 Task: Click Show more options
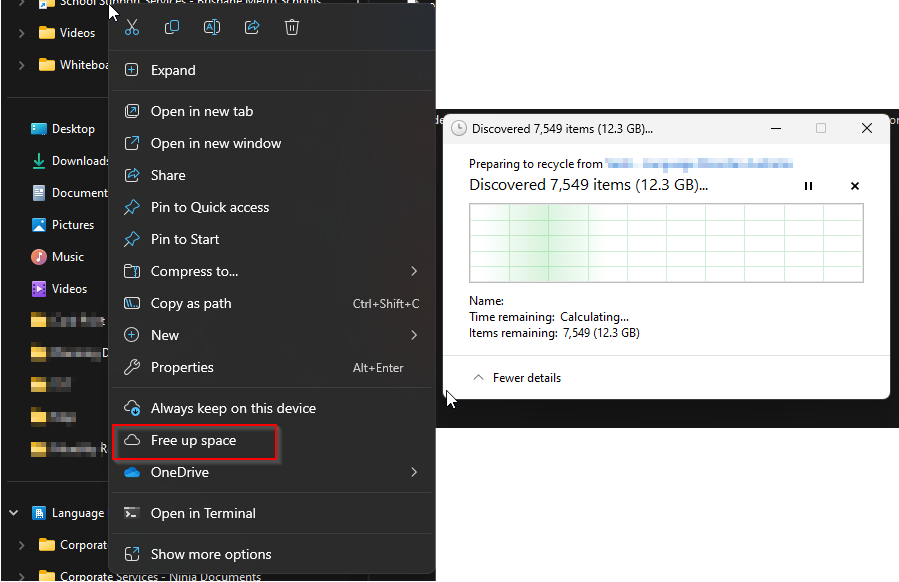click(x=210, y=554)
